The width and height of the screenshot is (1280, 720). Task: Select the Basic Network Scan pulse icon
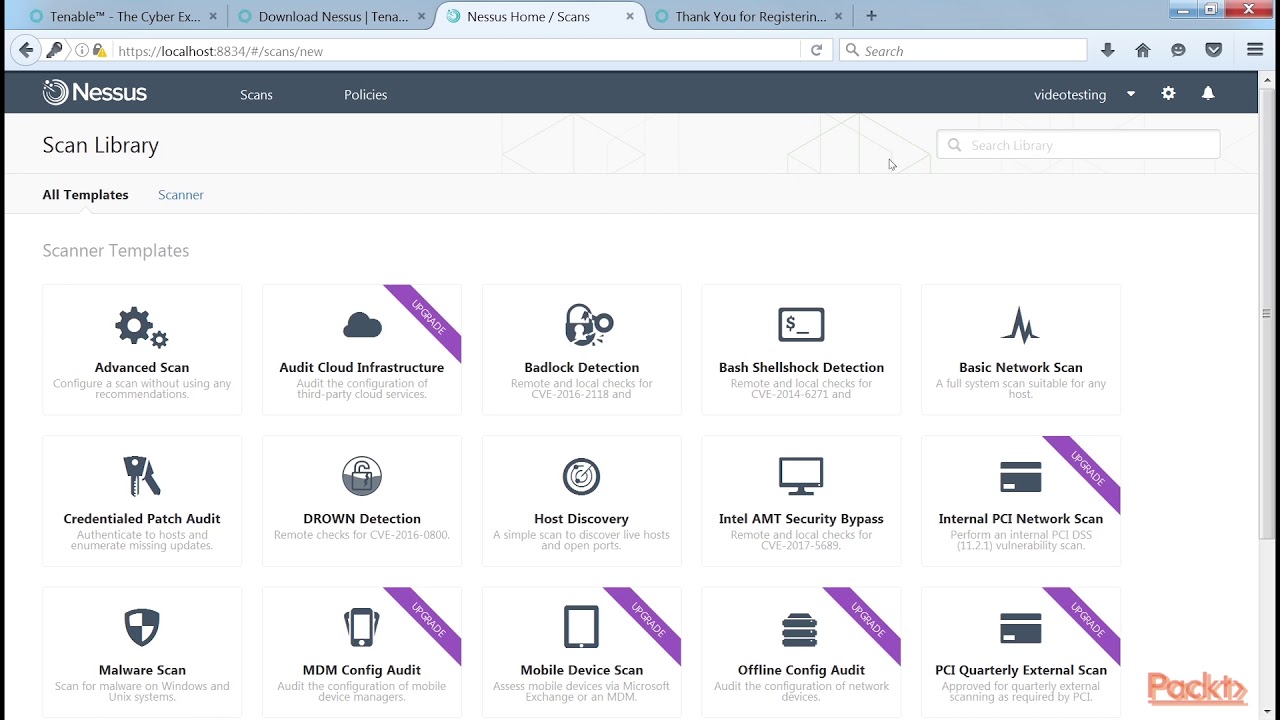click(1020, 326)
